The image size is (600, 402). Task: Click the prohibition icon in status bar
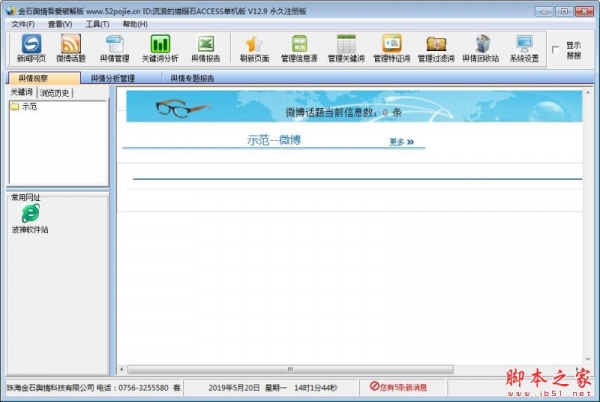(374, 386)
